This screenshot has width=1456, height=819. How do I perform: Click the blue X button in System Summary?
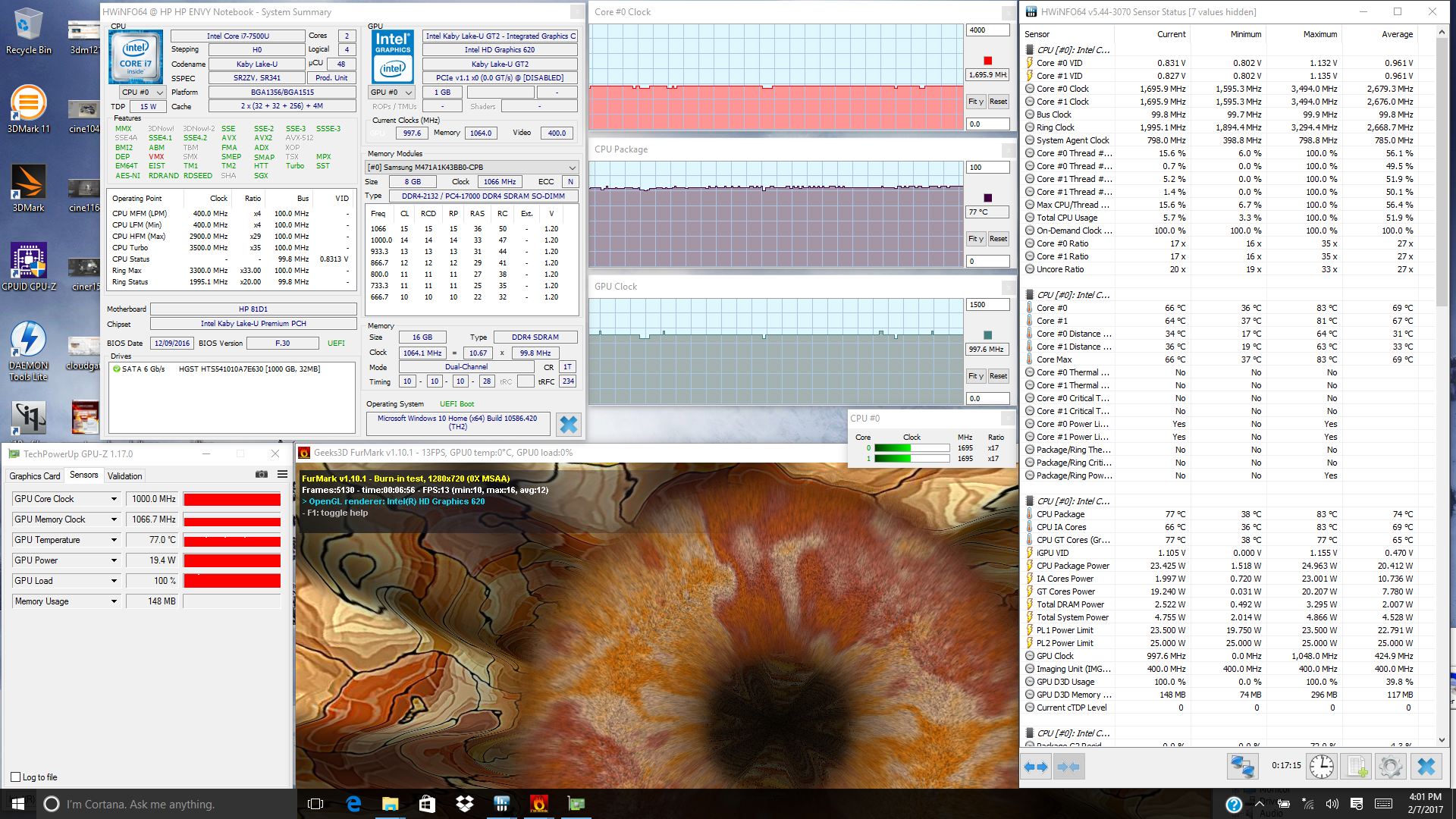[x=568, y=425]
